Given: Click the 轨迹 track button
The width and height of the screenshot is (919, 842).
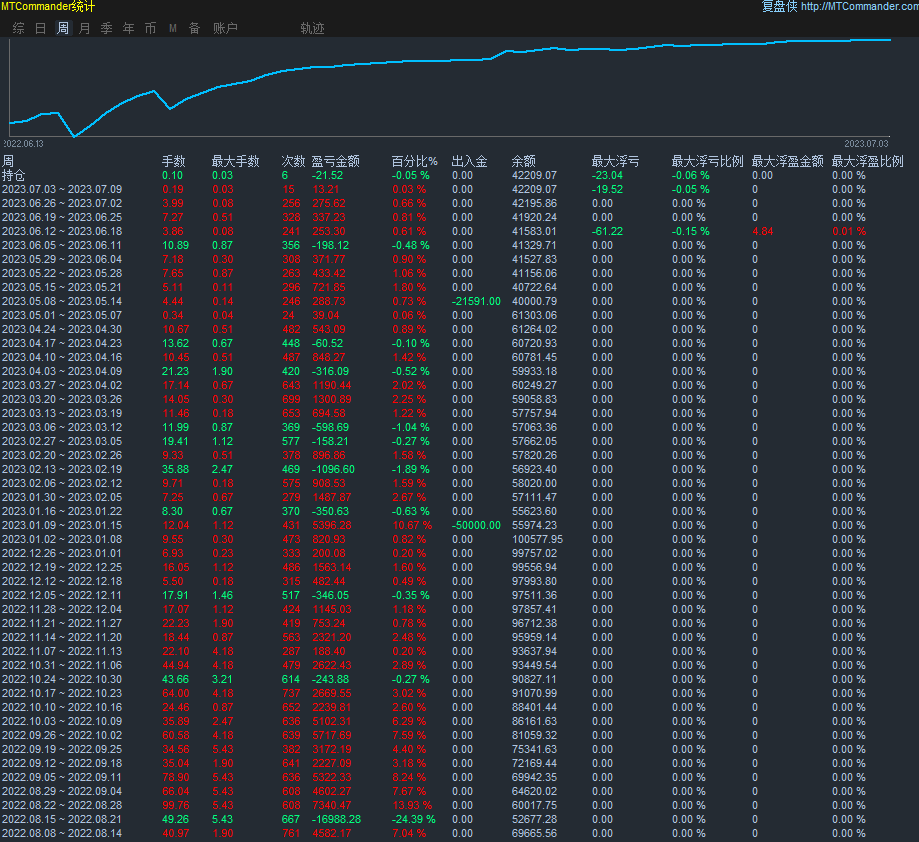Looking at the screenshot, I should click(312, 28).
